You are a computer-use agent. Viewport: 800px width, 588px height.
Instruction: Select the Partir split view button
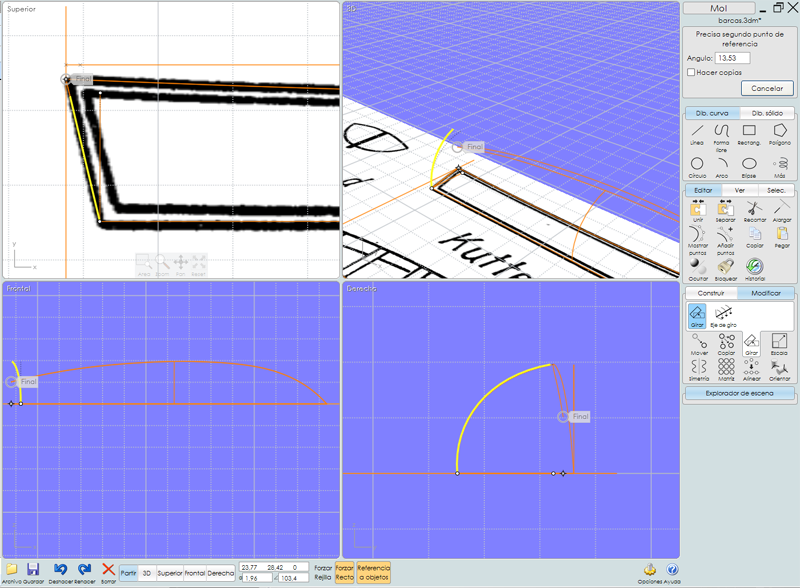coord(129,573)
